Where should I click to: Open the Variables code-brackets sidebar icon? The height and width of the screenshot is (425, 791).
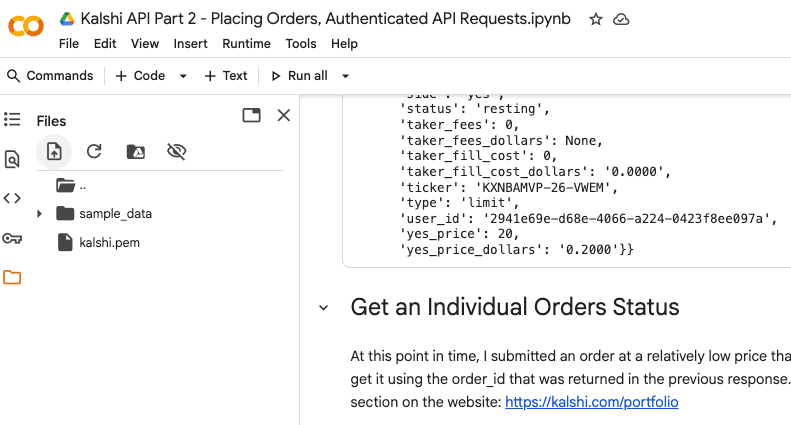(12, 198)
